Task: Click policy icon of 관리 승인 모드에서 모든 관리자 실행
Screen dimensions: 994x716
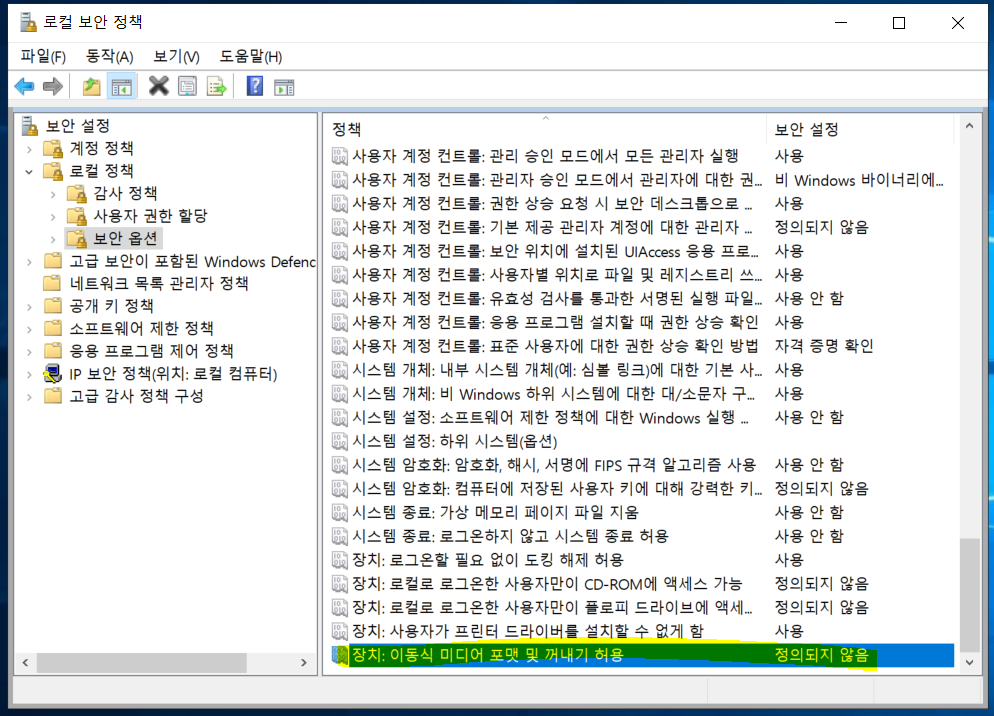Action: click(340, 156)
